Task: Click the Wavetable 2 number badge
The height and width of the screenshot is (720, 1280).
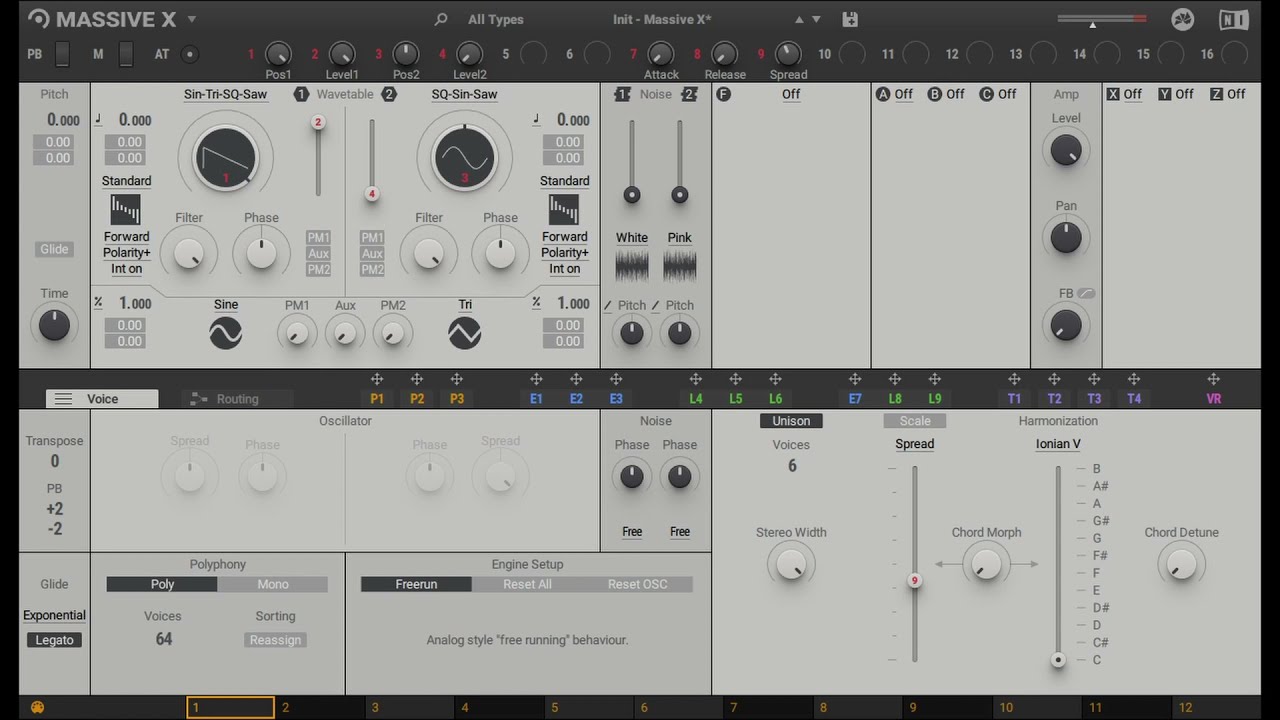Action: click(x=389, y=94)
